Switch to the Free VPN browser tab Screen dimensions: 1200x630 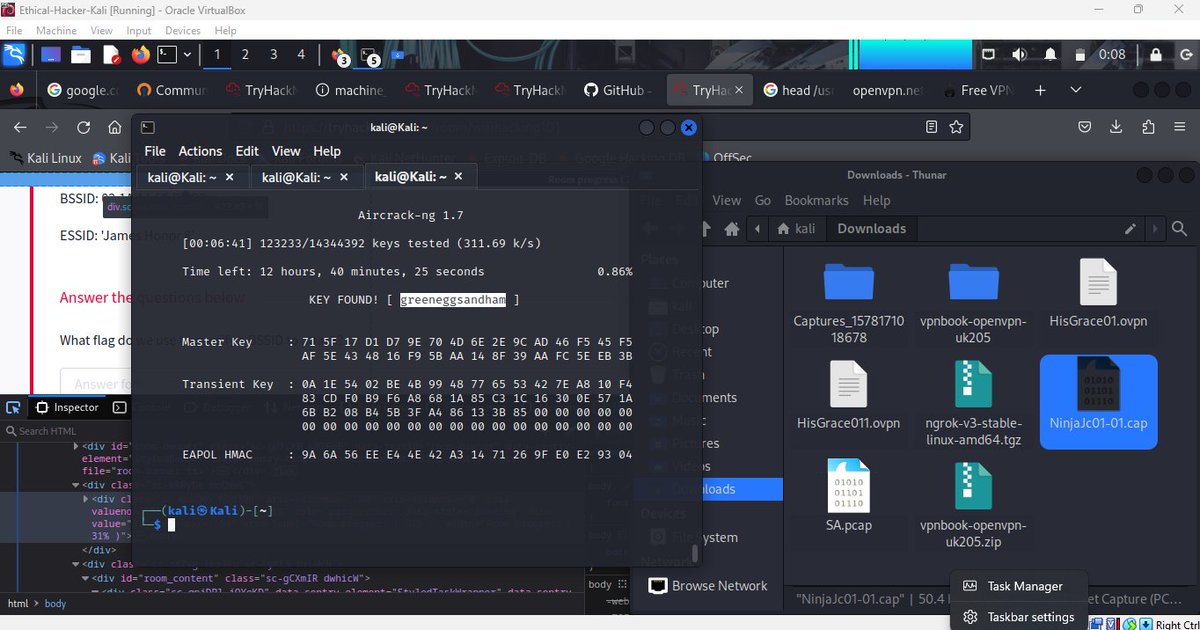pos(977,90)
